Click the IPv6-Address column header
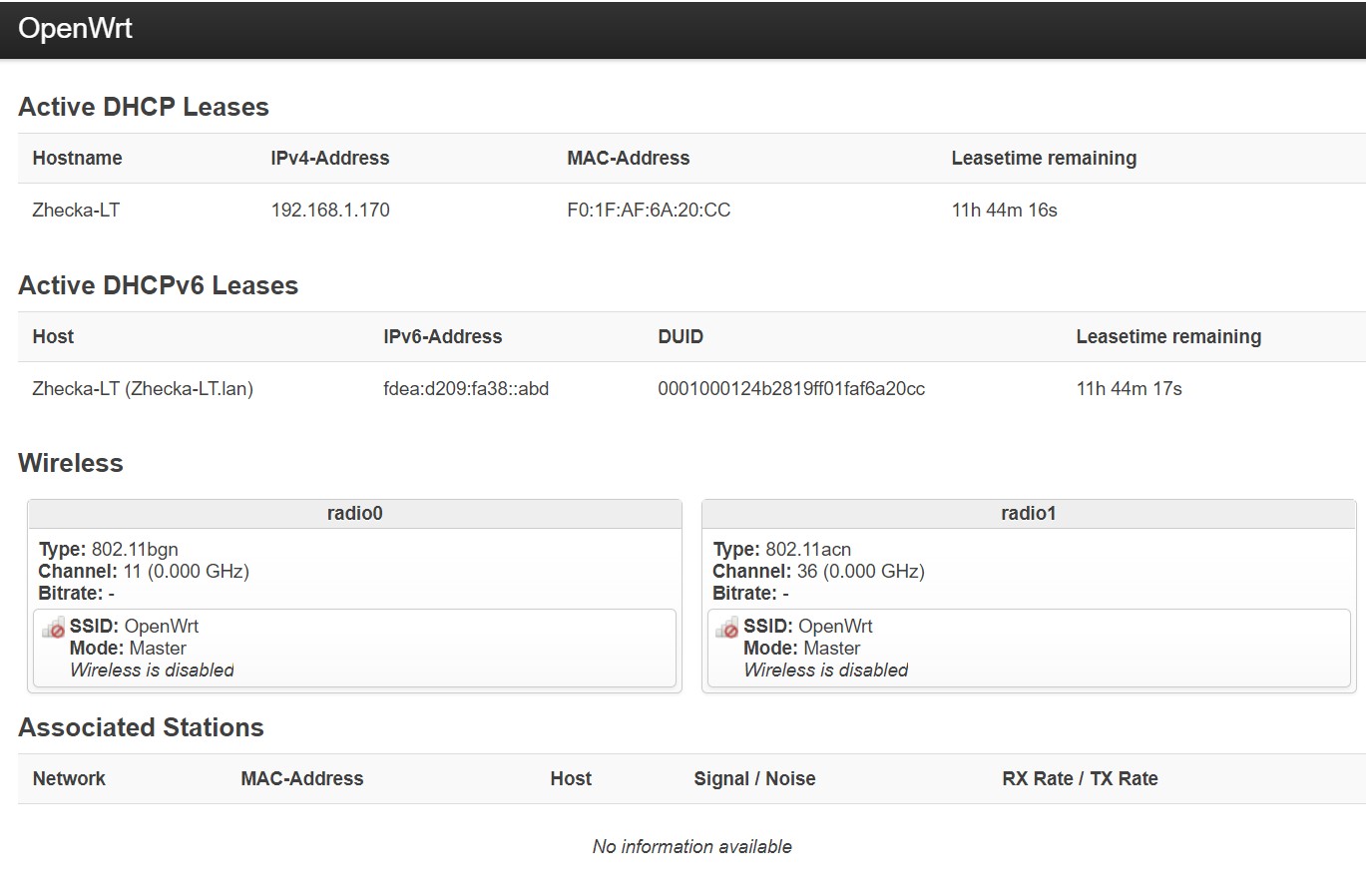The image size is (1366, 896). (x=443, y=336)
